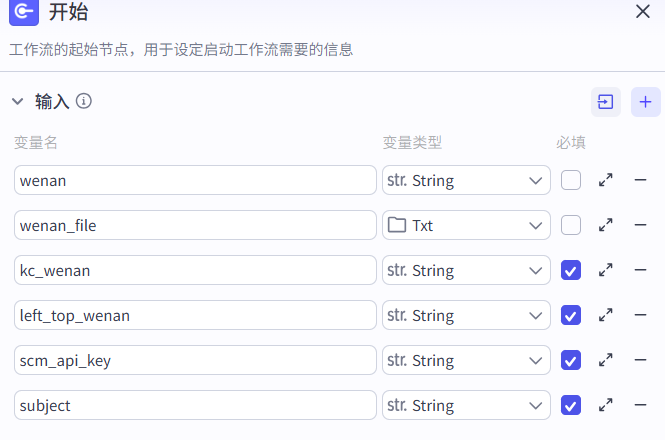Viewport: 665px width, 440px height.
Task: Open type dropdown for scm_api_key
Action: coord(466,360)
